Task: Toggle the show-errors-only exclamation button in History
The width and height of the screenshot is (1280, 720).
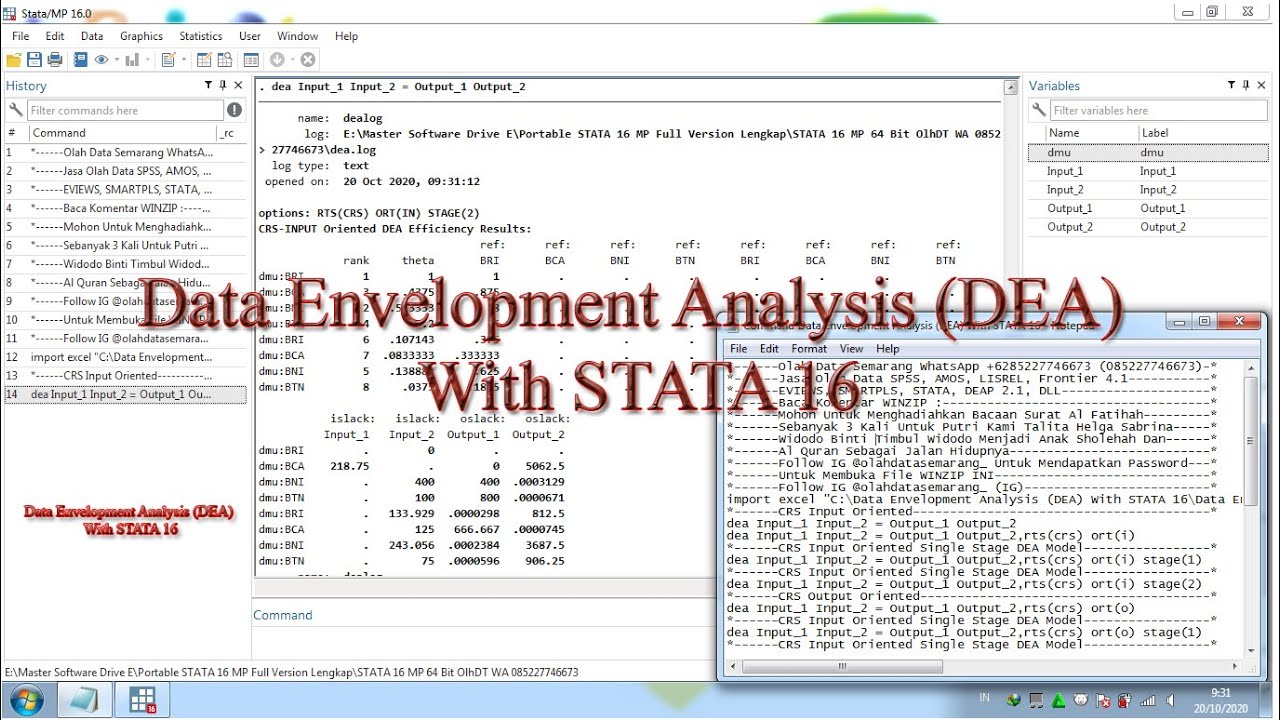Action: click(x=234, y=110)
